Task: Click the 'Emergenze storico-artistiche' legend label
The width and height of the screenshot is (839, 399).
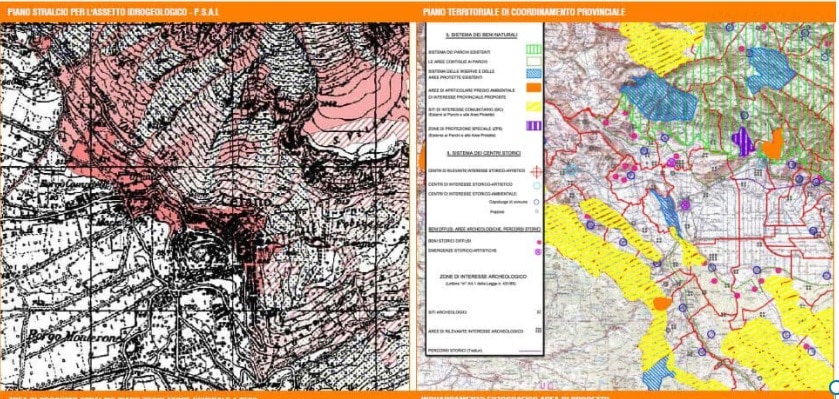Action: pos(463,250)
